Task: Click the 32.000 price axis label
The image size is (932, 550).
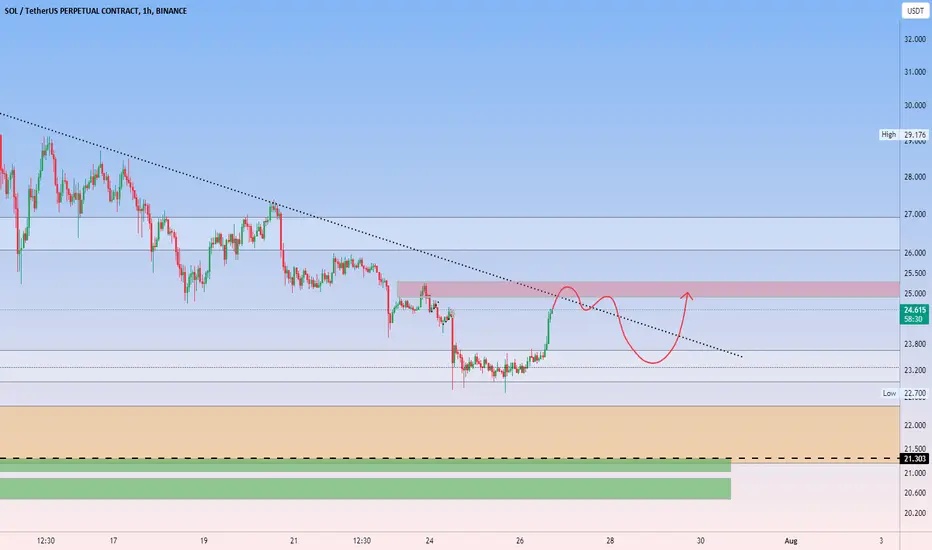Action: point(915,39)
